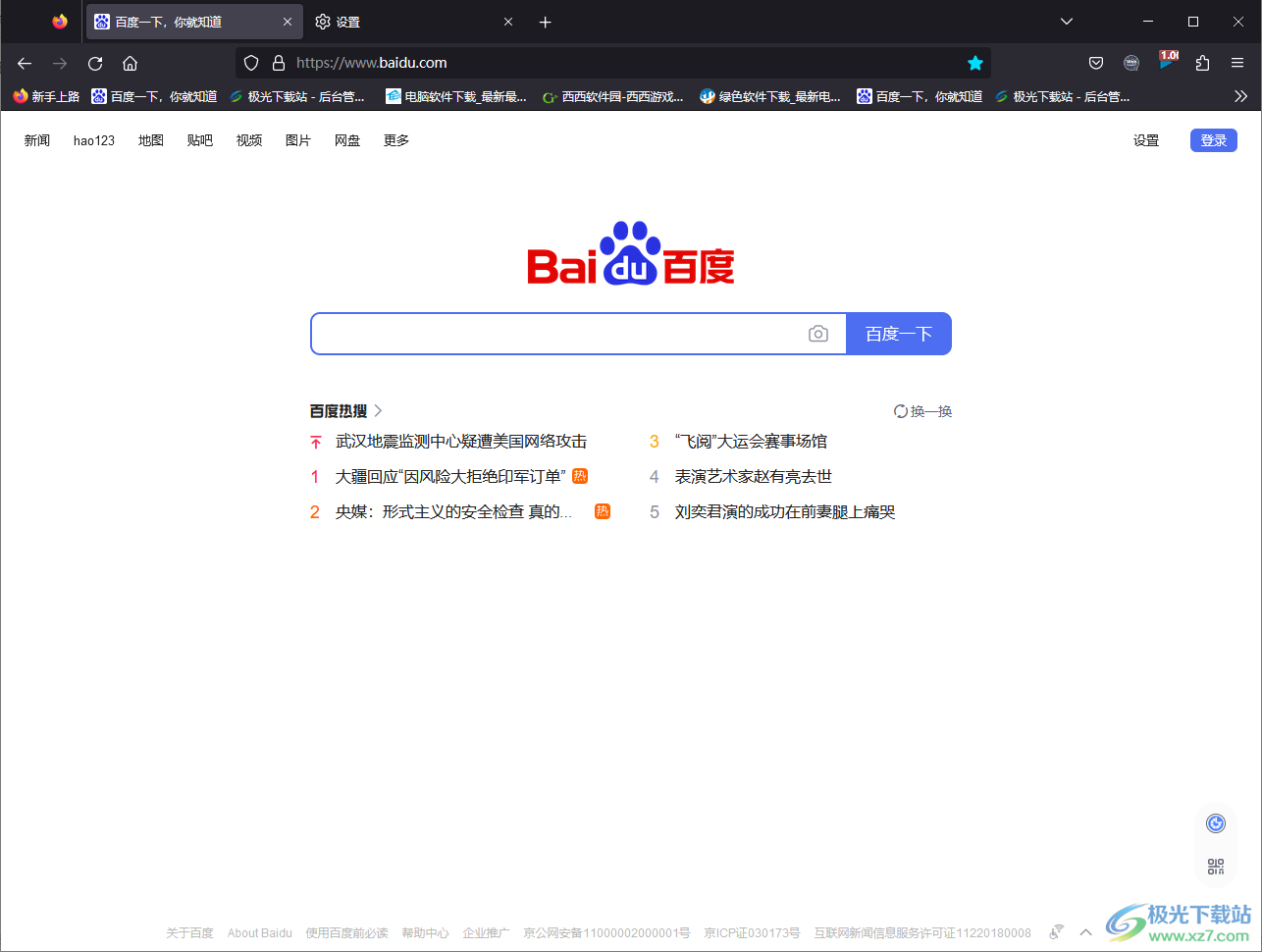Open 刘奕君演的成功在前妻腿上痛哭 headline
The width and height of the screenshot is (1262, 952).
coord(785,512)
